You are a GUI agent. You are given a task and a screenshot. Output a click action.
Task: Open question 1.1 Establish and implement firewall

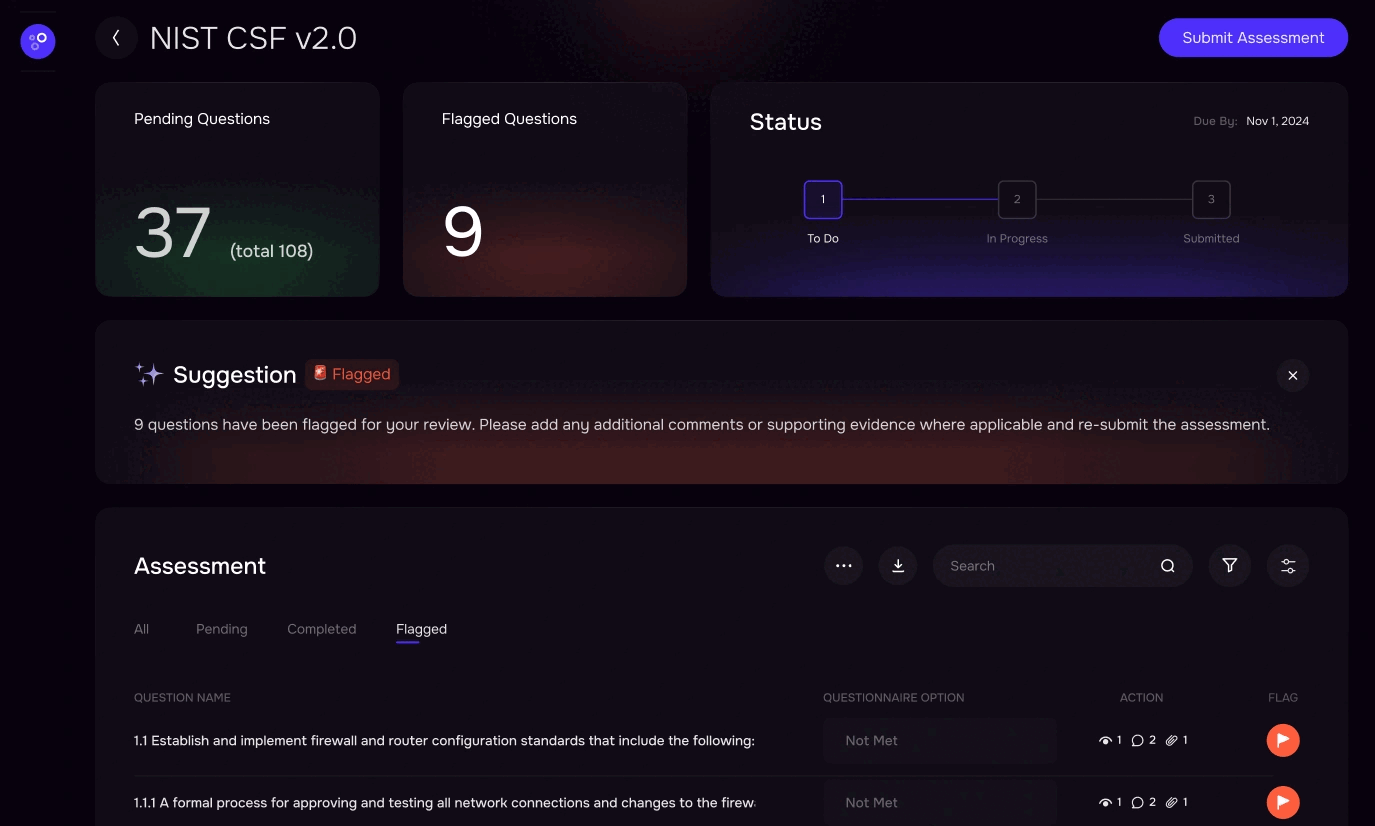[x=444, y=741]
